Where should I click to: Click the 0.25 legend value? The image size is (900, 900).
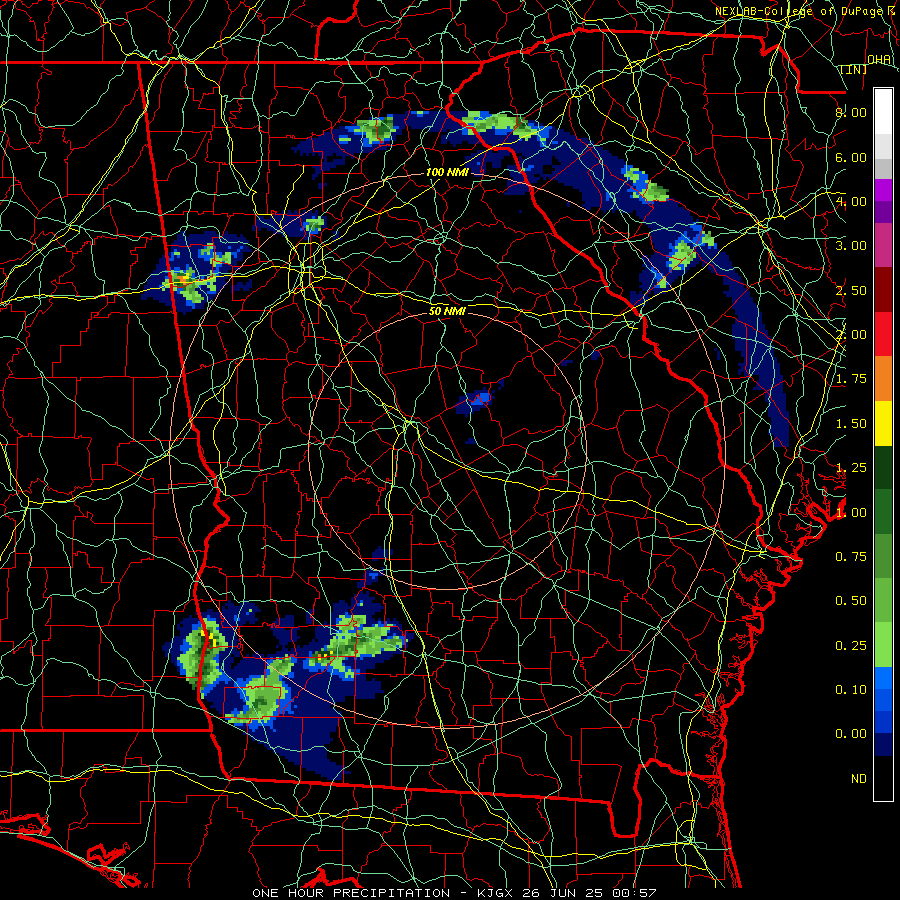[851, 646]
